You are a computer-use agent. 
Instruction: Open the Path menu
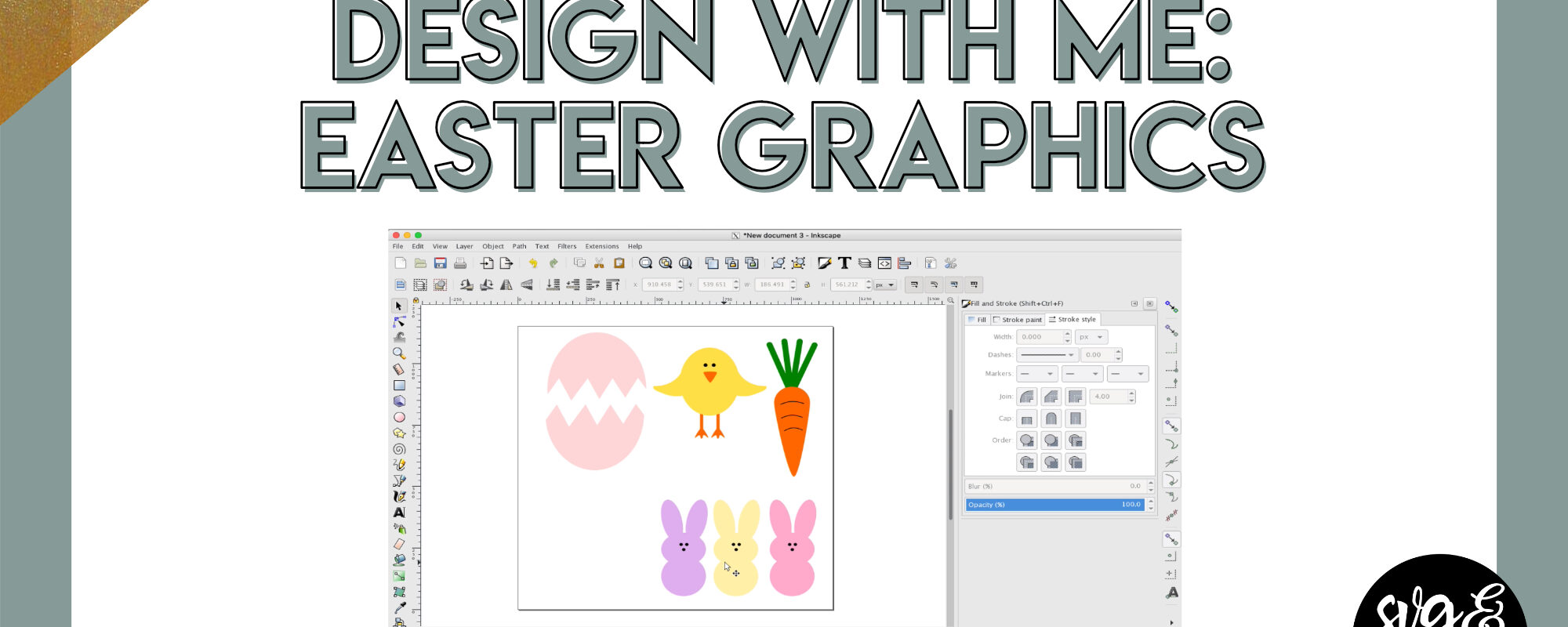coord(520,246)
